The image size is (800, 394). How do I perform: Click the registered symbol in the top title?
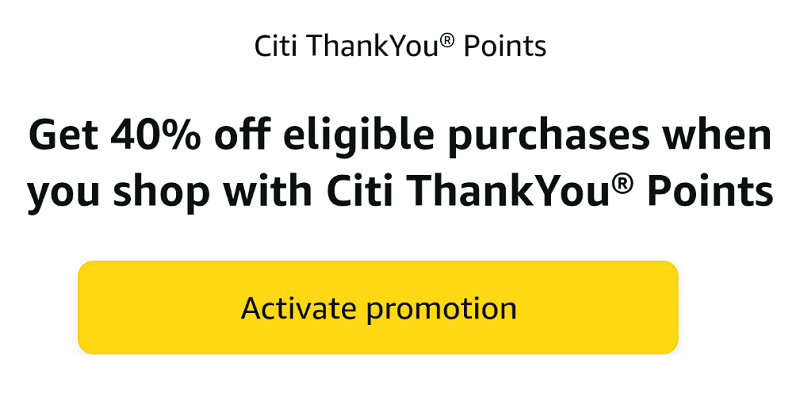click(x=446, y=41)
